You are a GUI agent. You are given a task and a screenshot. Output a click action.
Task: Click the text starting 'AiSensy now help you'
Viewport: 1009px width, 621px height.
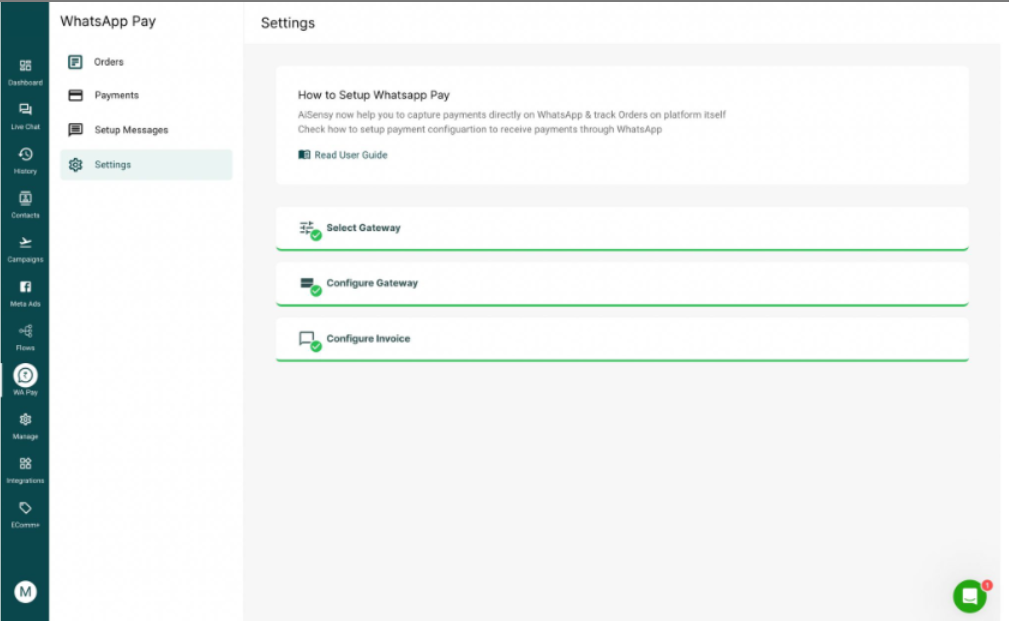click(512, 115)
